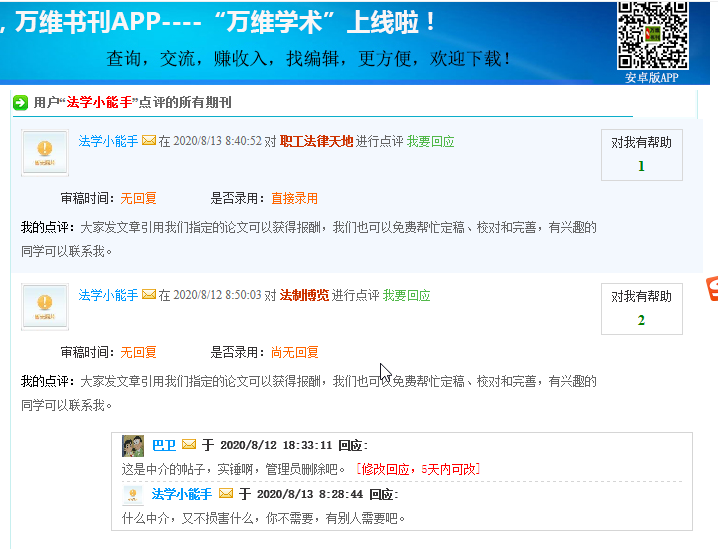
Task: Open the 法制博览 journal link
Action: click(x=304, y=296)
